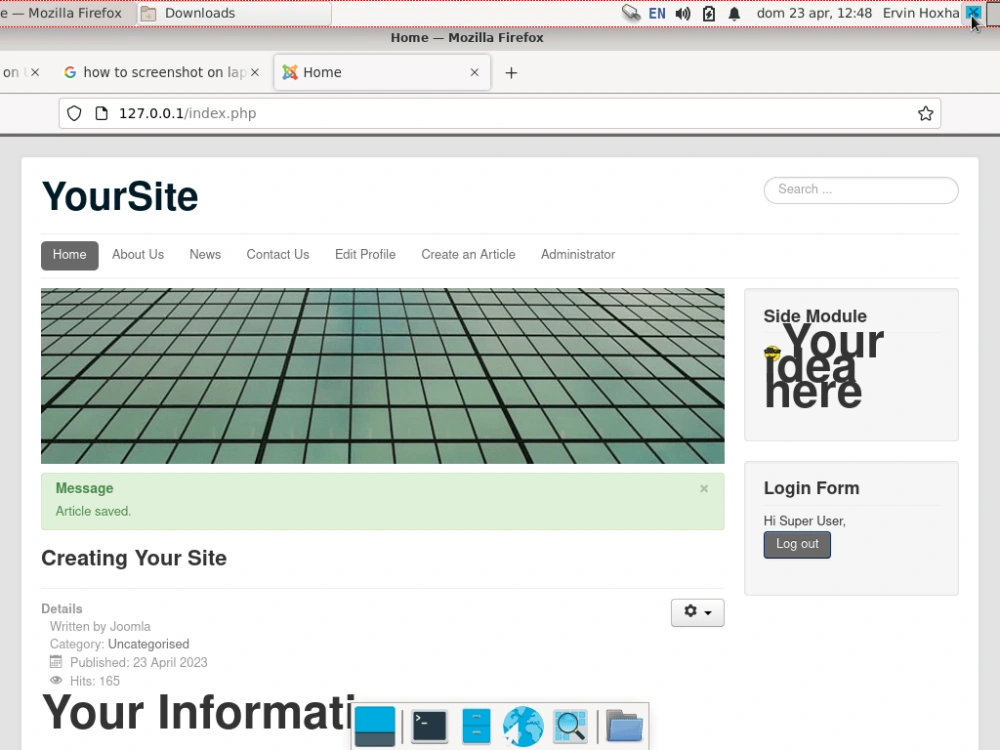
Task: Open Edit Profile page
Action: (365, 254)
